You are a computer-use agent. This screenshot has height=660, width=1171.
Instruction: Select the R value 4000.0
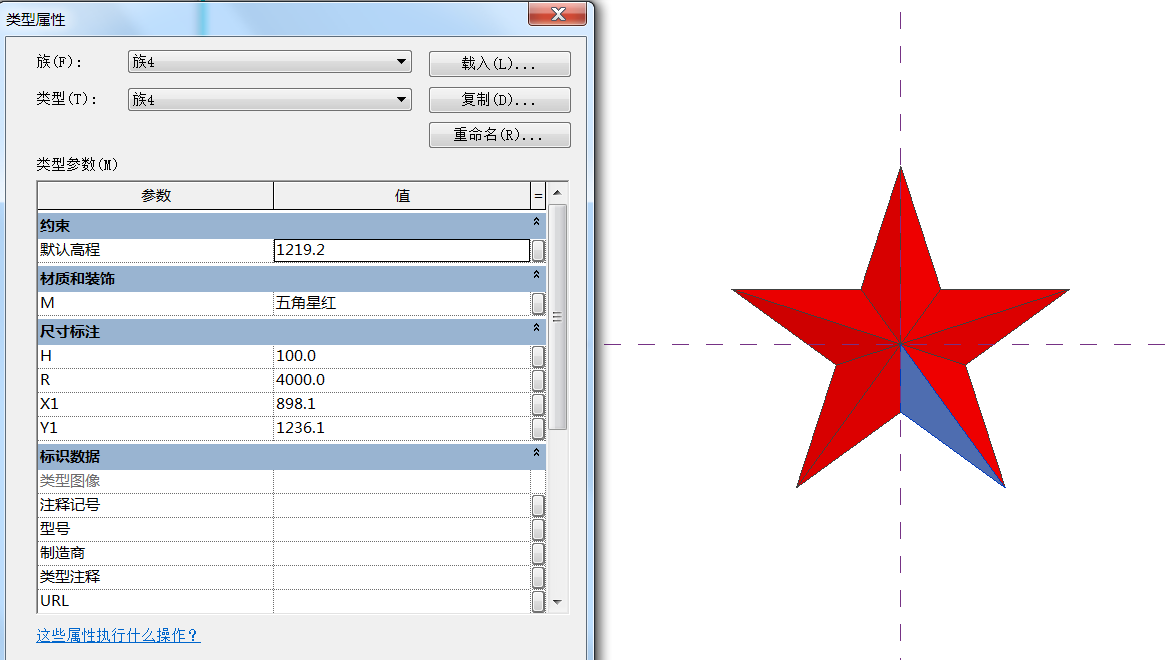click(x=402, y=380)
